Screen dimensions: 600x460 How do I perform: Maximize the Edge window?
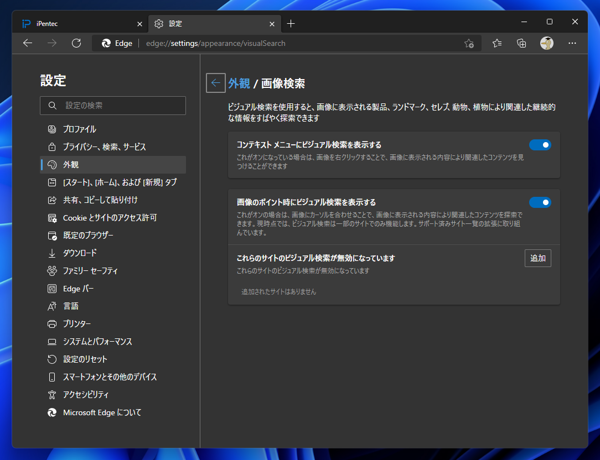(549, 22)
